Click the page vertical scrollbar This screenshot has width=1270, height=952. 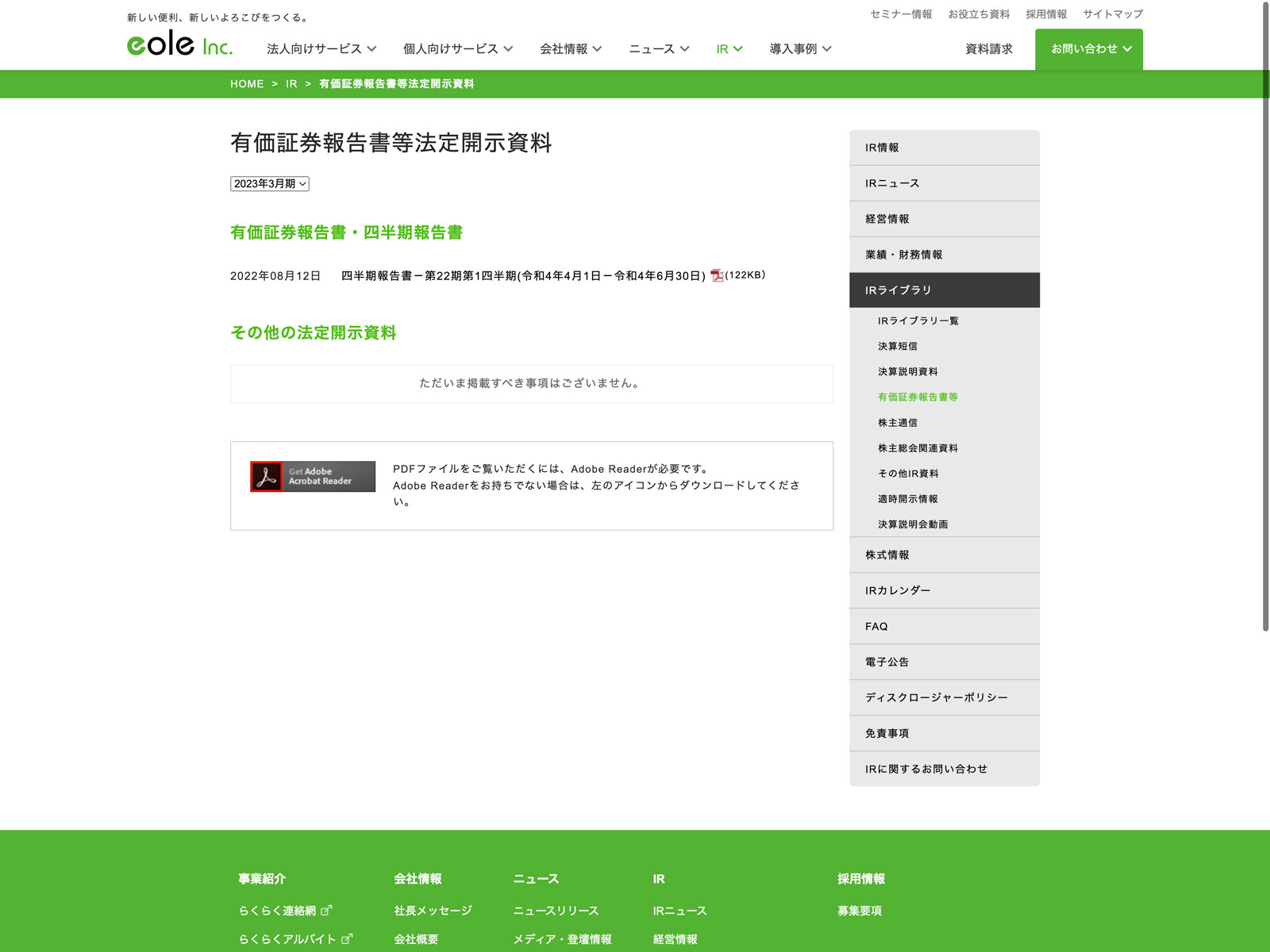[1265, 317]
